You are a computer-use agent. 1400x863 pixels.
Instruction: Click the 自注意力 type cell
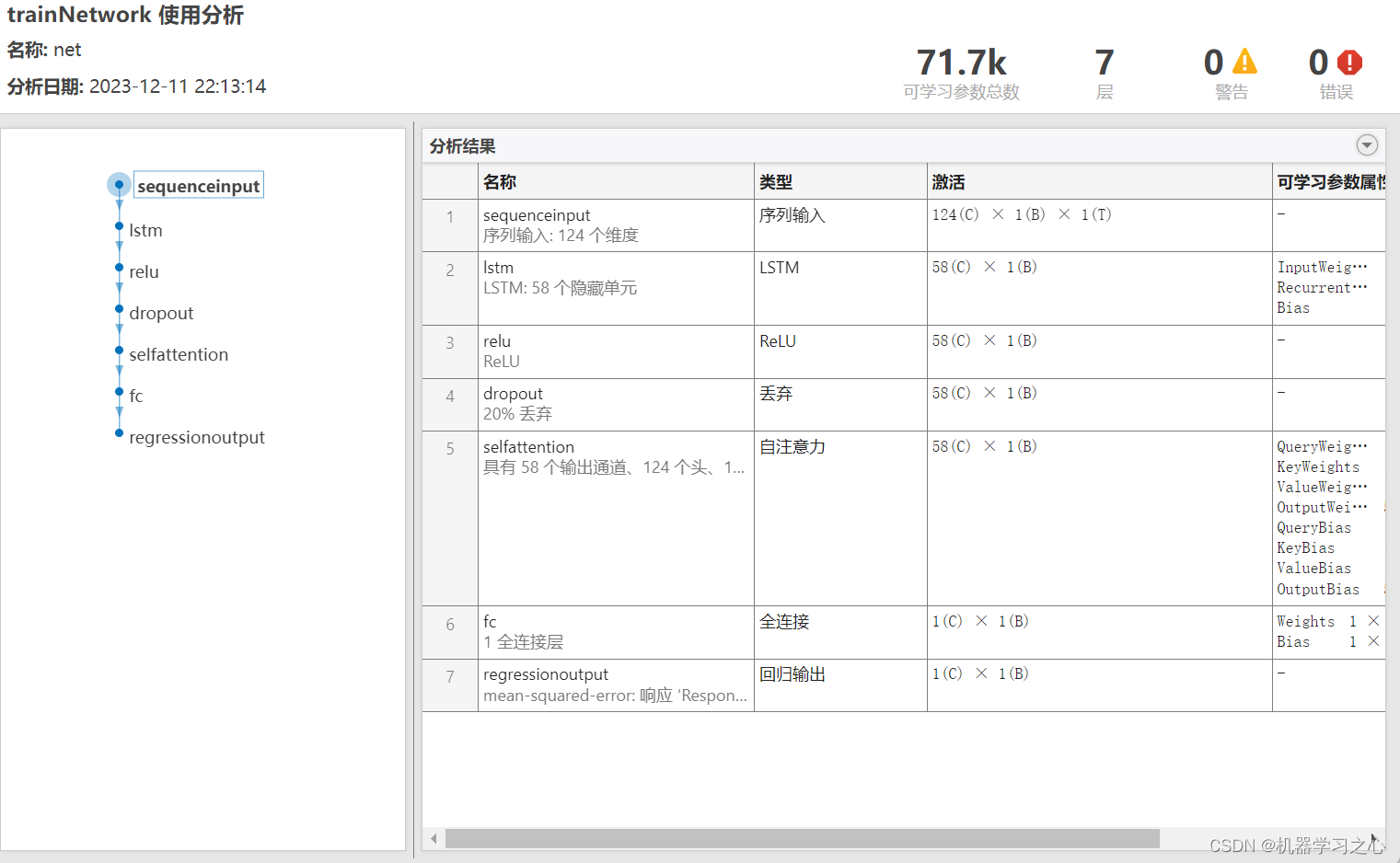(840, 518)
